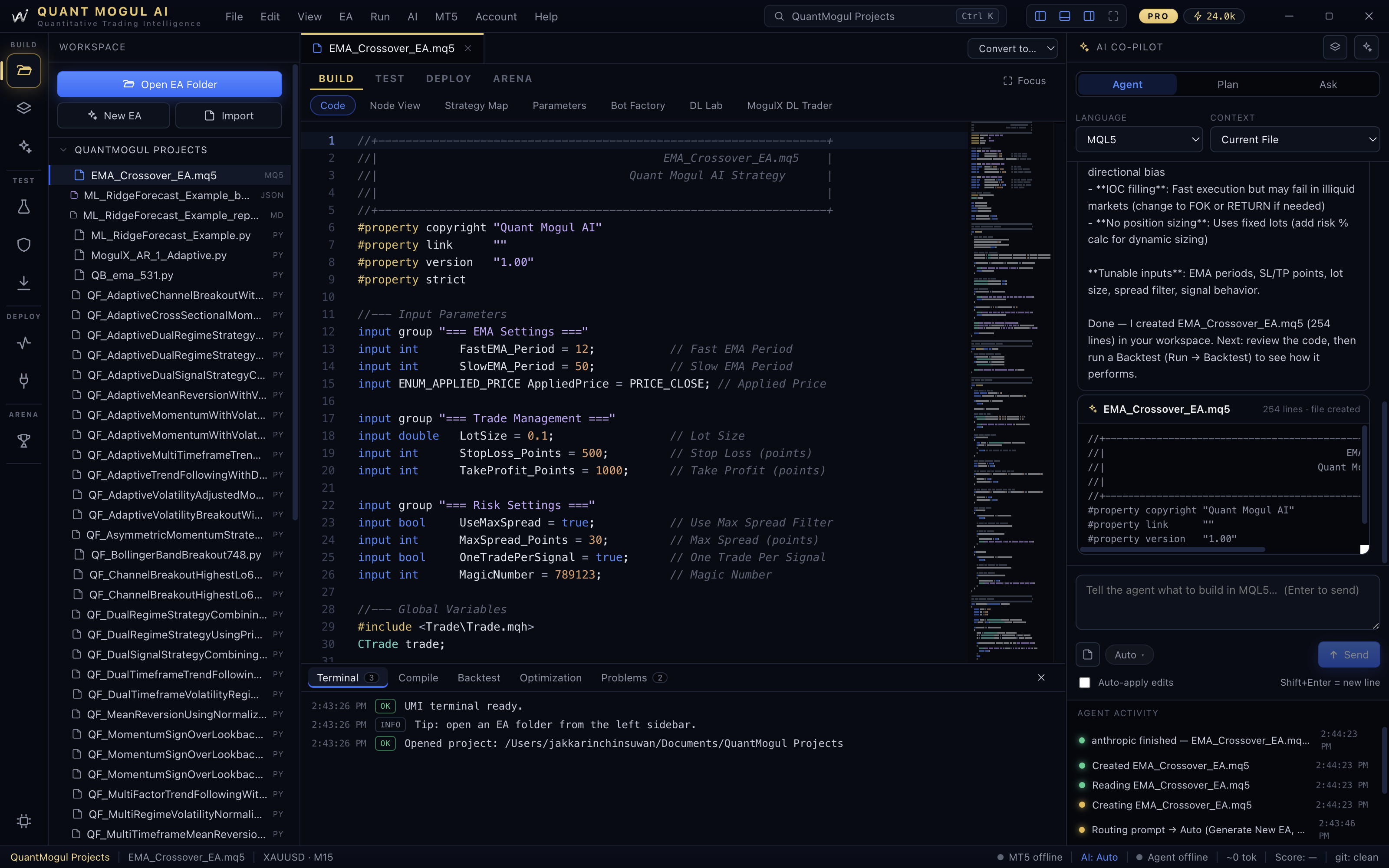Image resolution: width=1389 pixels, height=868 pixels.
Task: Open the Problems bottom tab
Action: (x=634, y=678)
